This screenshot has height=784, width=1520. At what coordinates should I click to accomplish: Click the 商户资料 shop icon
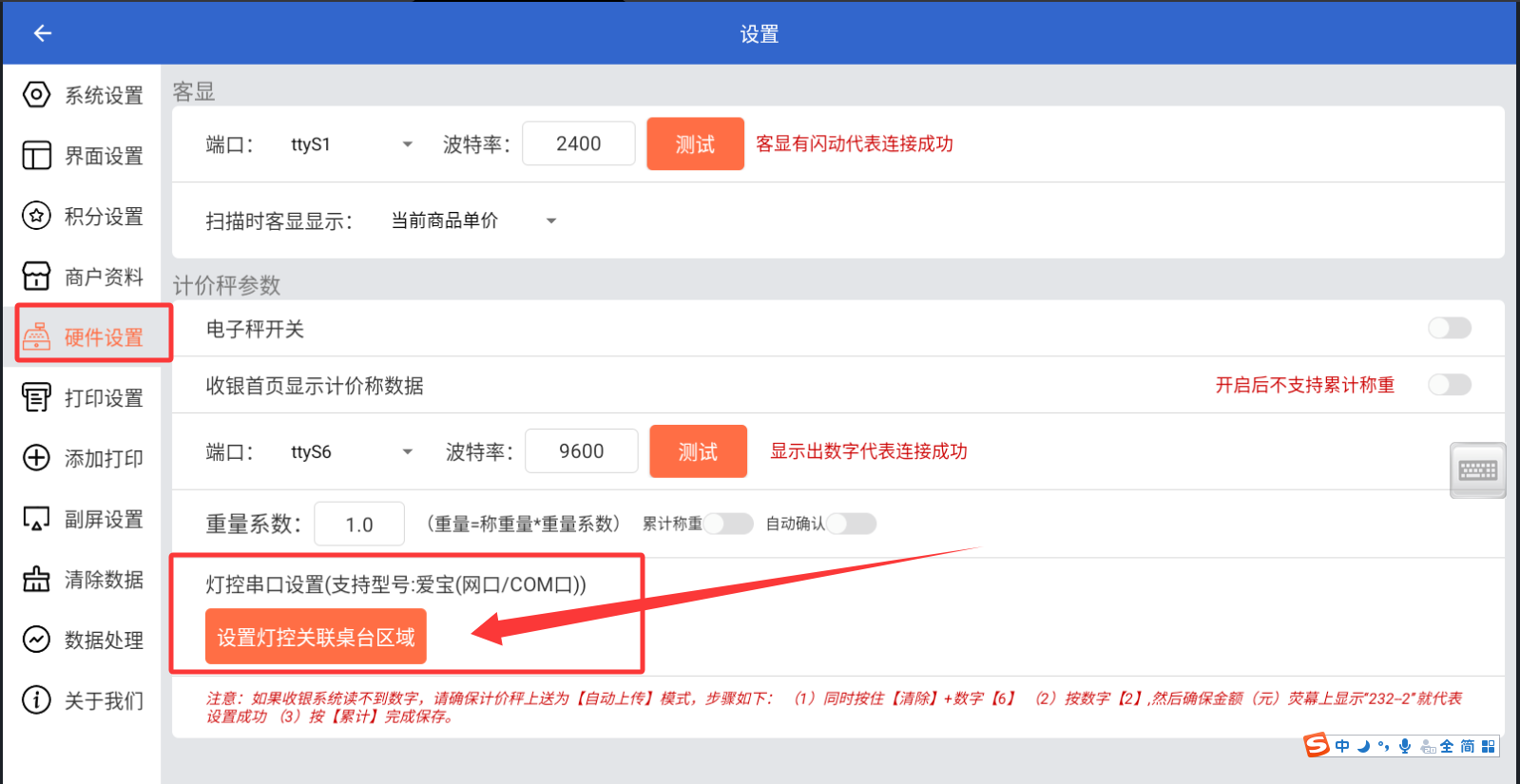(x=36, y=277)
